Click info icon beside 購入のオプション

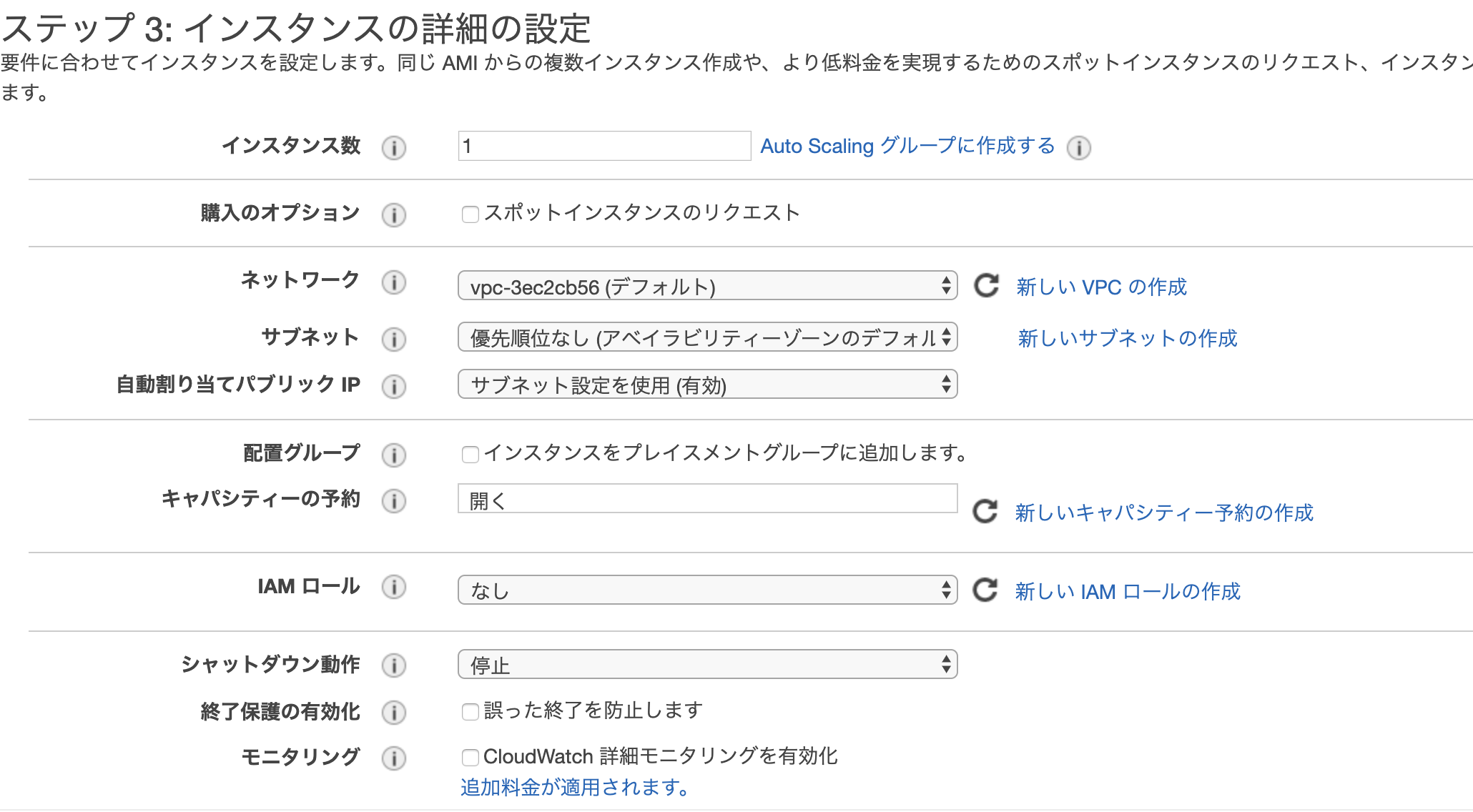(x=393, y=214)
